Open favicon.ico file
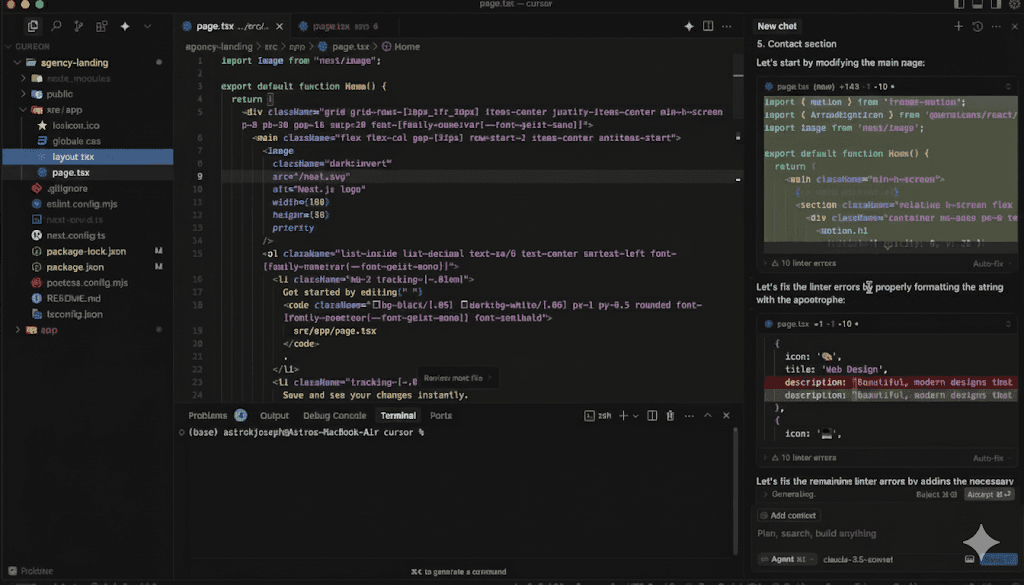The height and width of the screenshot is (585, 1024). pyautogui.click(x=76, y=125)
